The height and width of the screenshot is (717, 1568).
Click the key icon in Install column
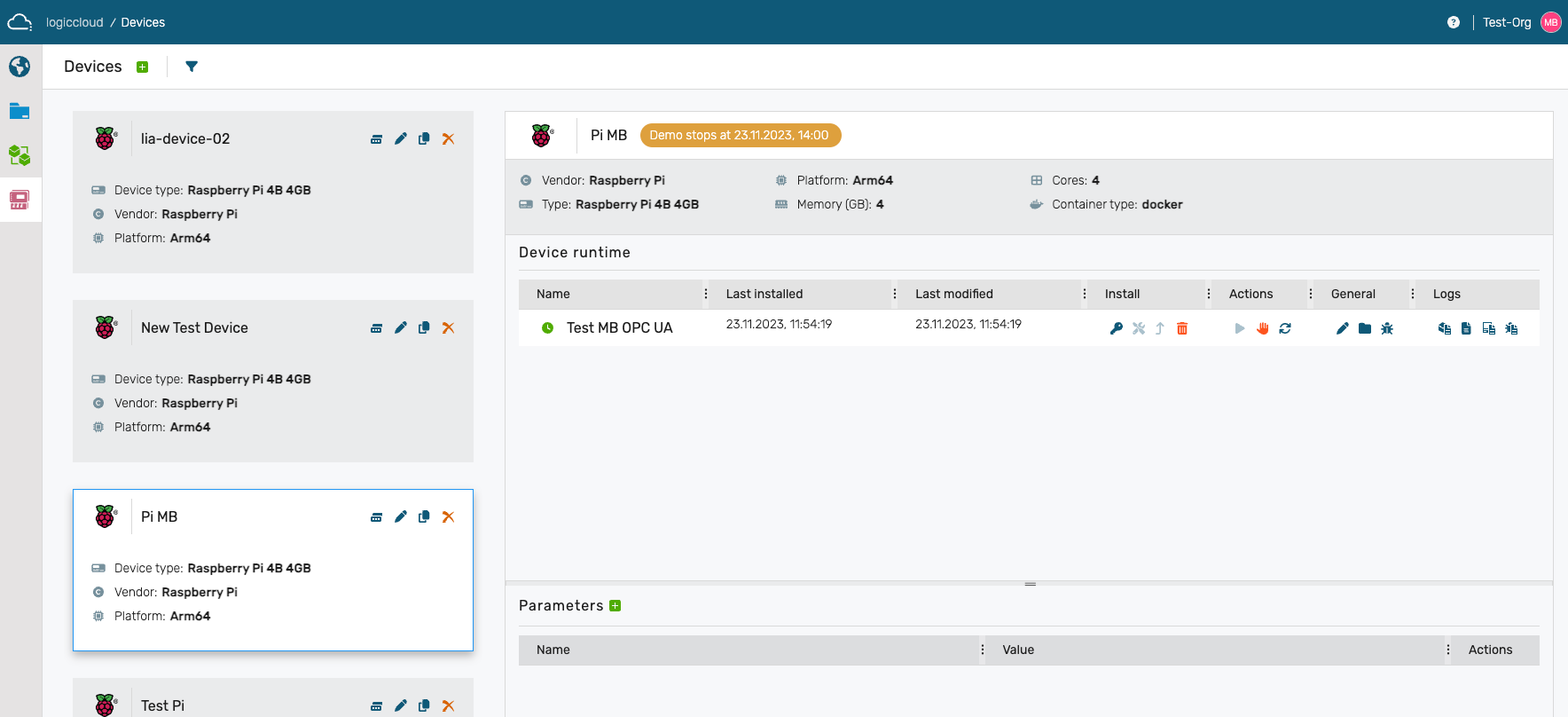tap(1117, 329)
